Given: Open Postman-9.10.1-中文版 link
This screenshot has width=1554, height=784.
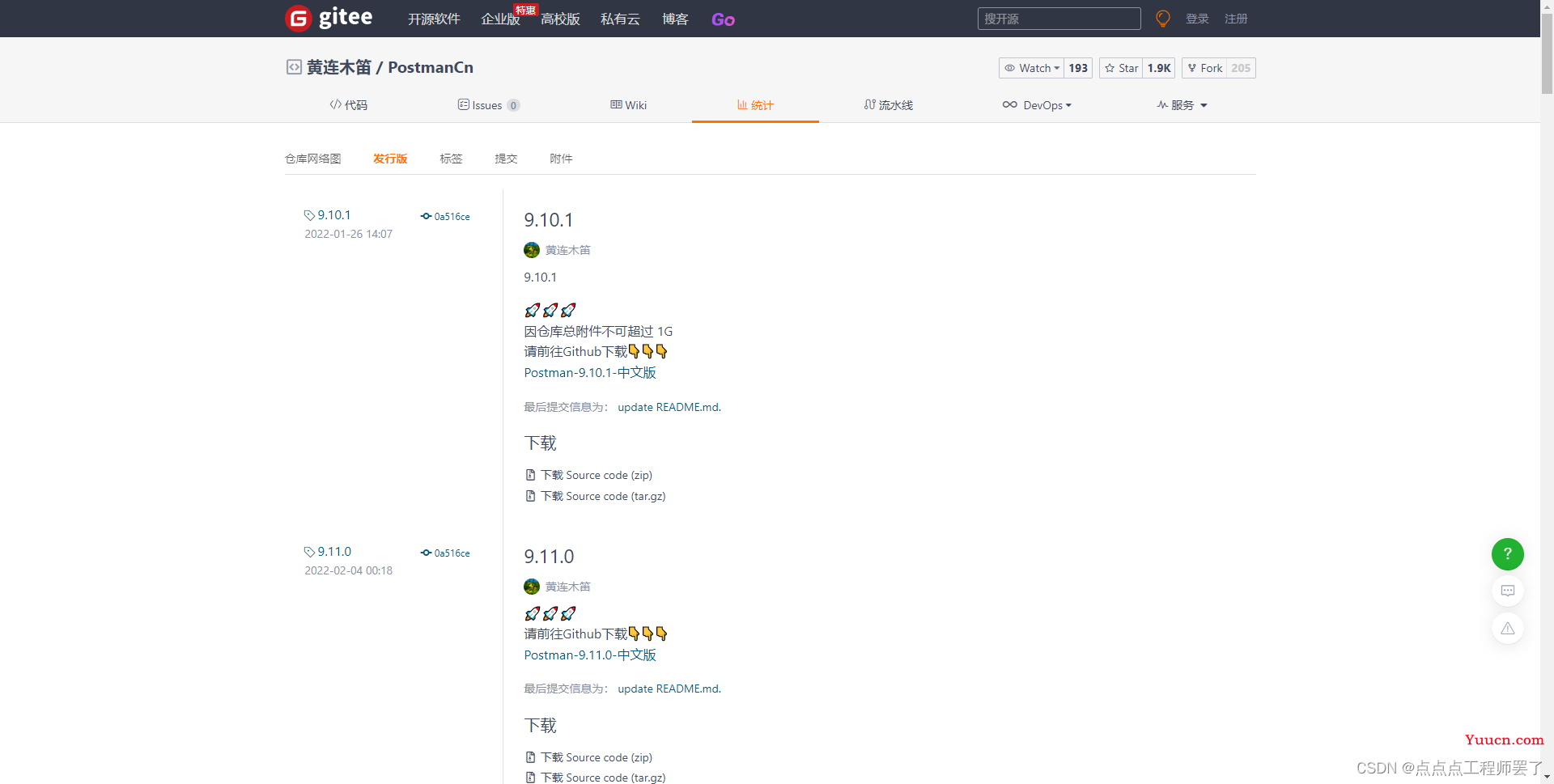Looking at the screenshot, I should click(x=590, y=373).
